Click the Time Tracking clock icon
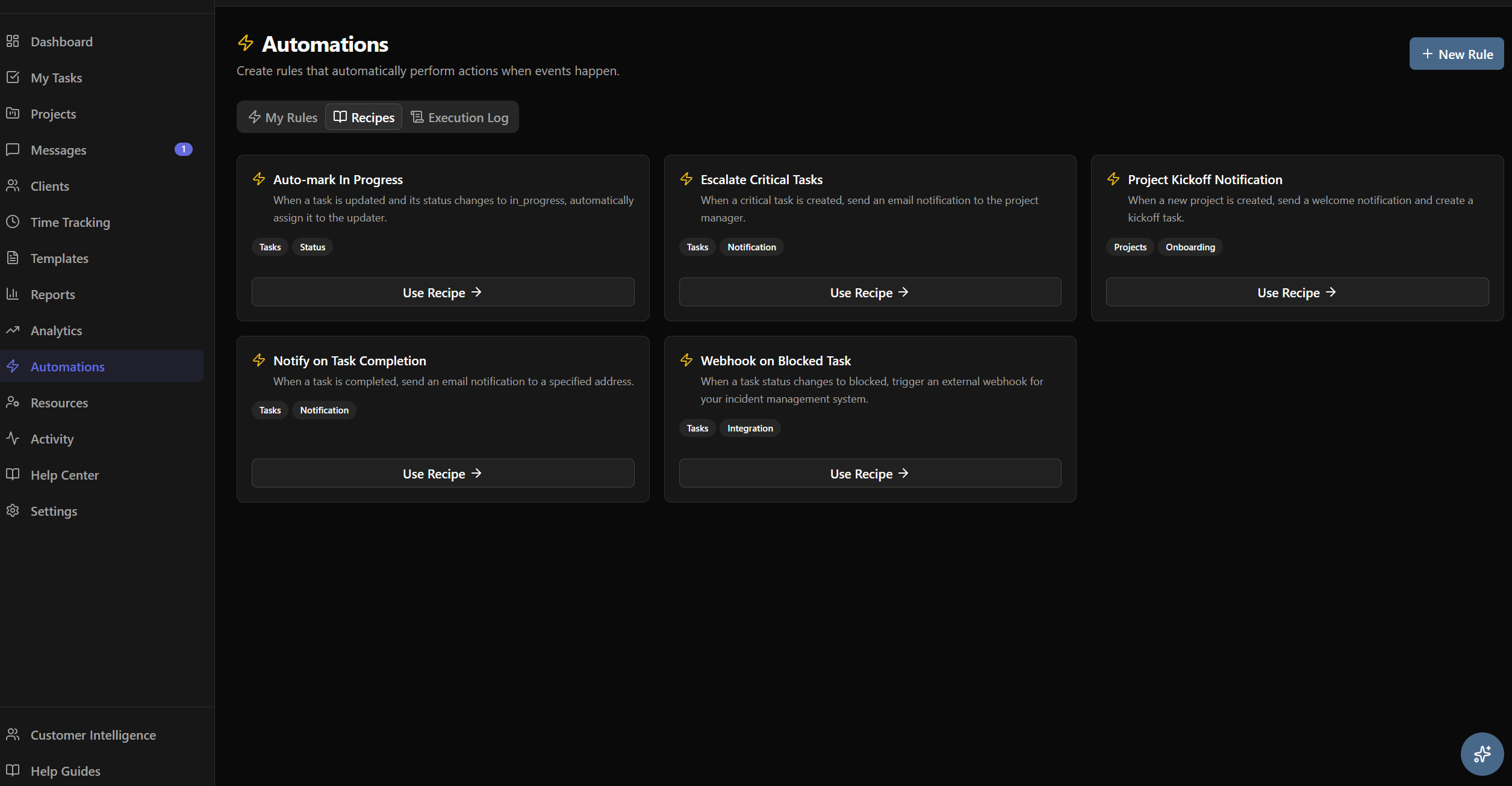The image size is (1512, 786). pos(13,221)
